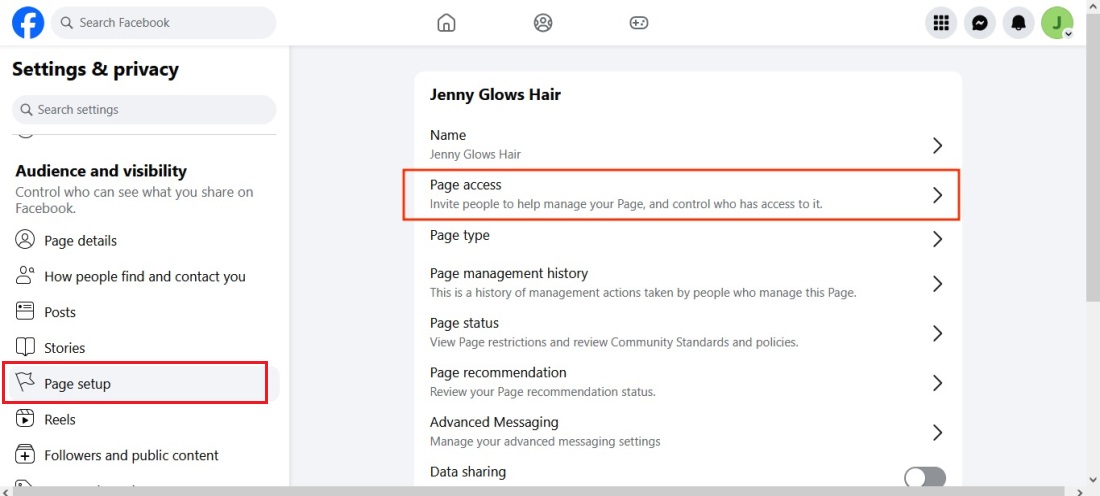This screenshot has width=1100, height=496.
Task: Click the Search Facebook field
Action: [164, 23]
